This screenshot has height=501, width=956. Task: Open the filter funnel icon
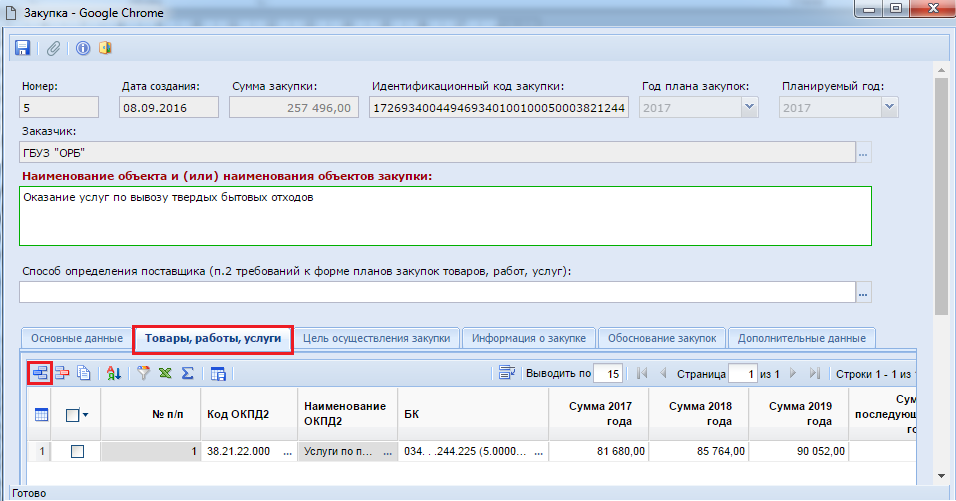point(143,373)
